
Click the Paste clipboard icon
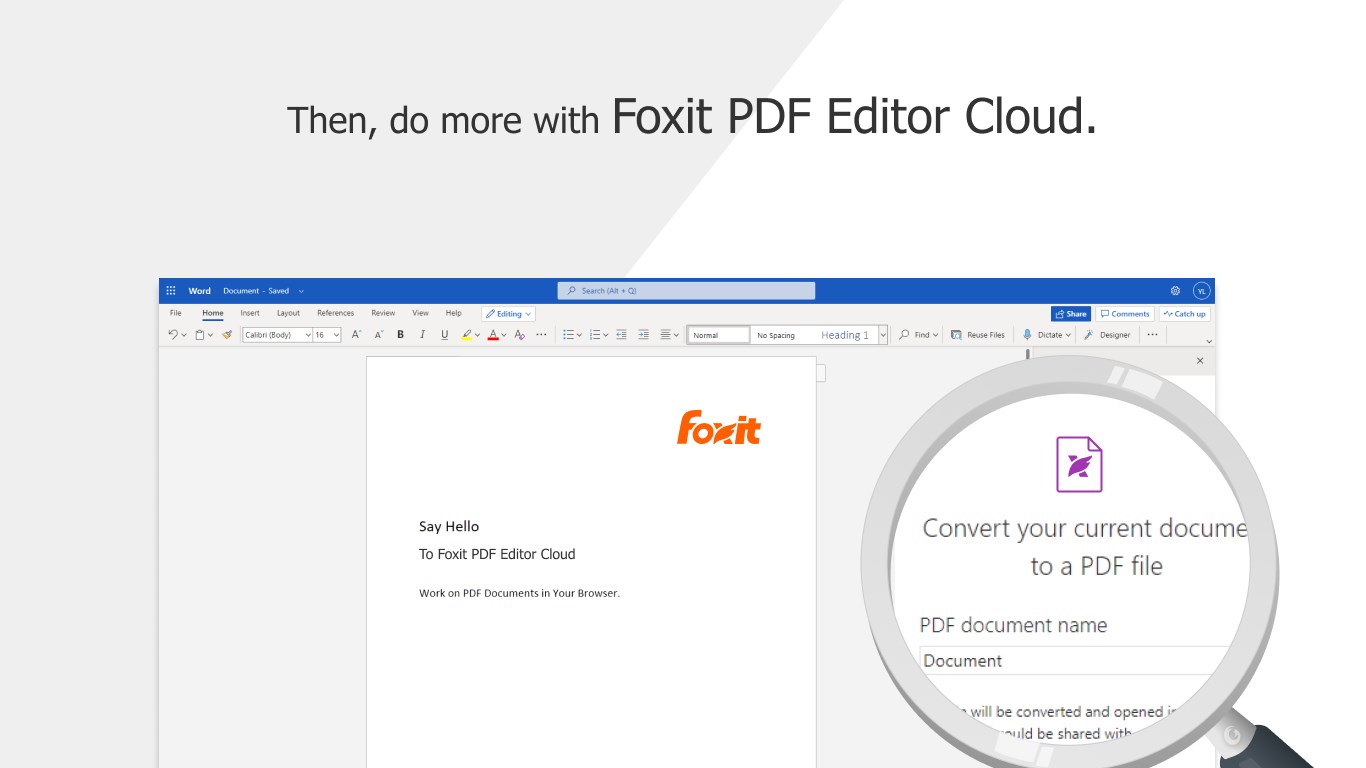click(x=200, y=335)
